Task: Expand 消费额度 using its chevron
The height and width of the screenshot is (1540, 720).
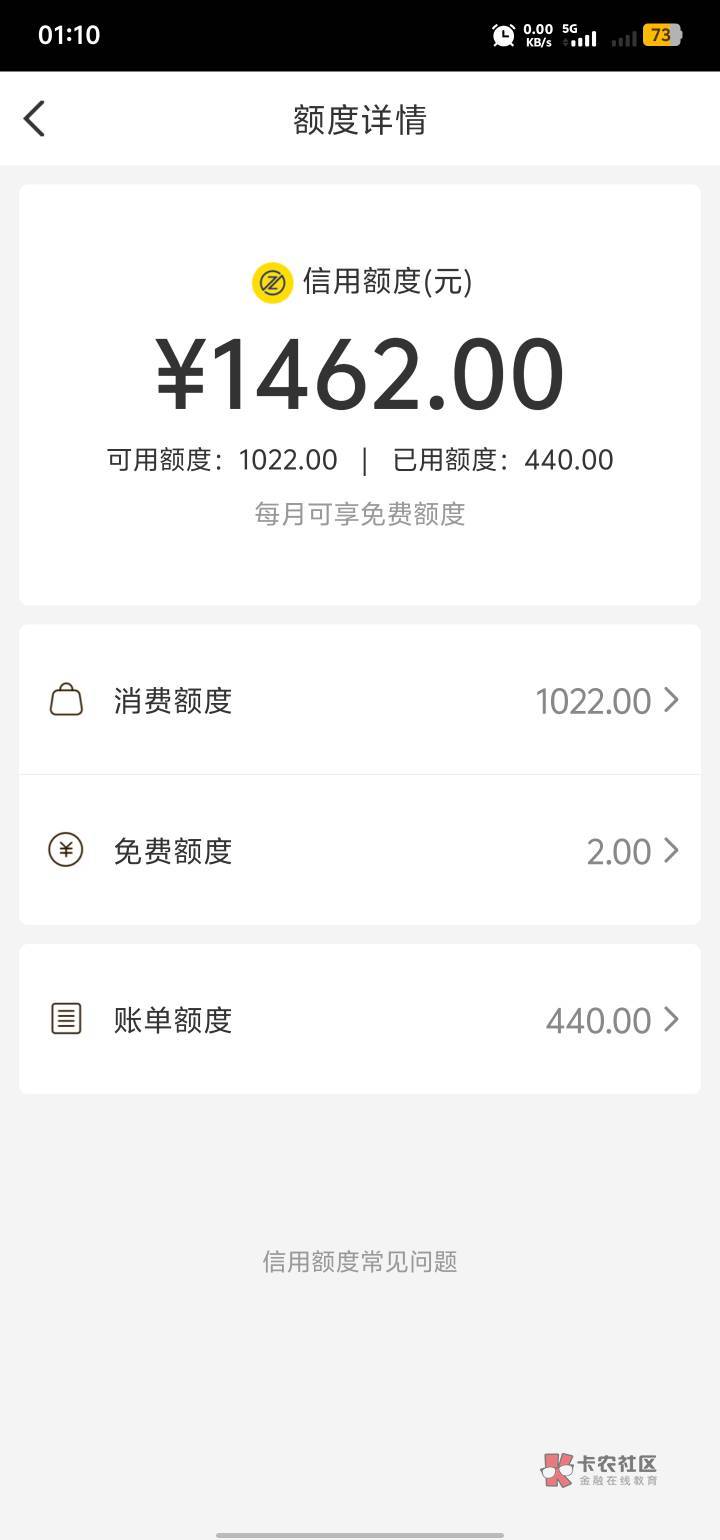Action: click(x=671, y=700)
